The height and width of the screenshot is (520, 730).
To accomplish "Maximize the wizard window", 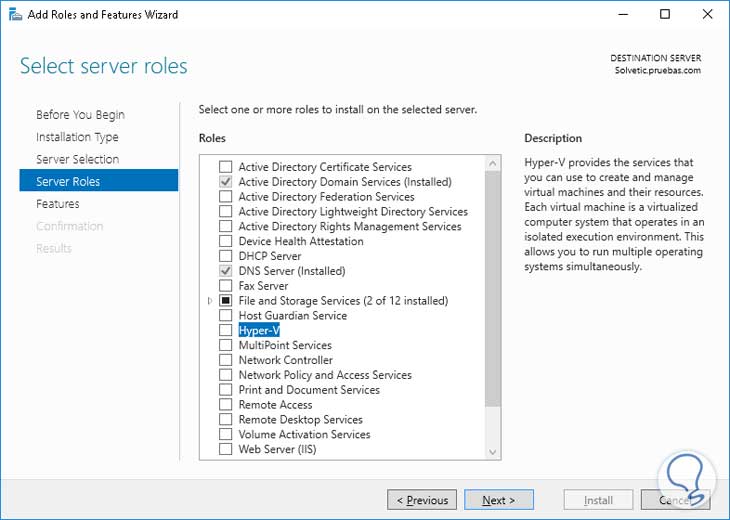I will [x=666, y=14].
